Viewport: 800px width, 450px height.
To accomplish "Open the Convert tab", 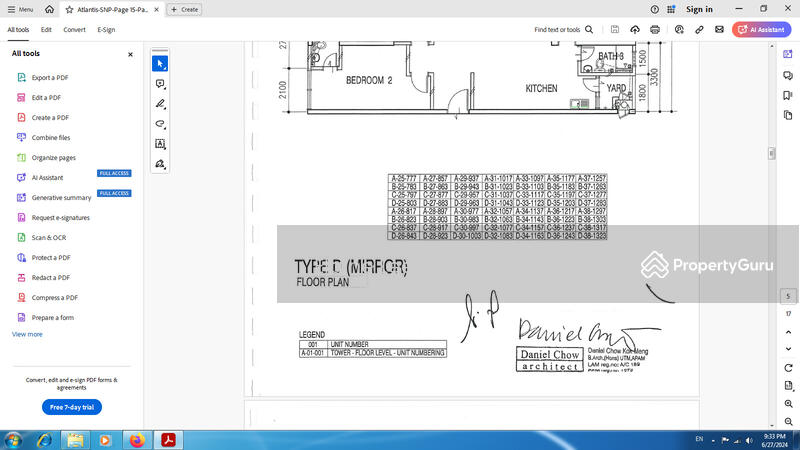I will pos(74,30).
